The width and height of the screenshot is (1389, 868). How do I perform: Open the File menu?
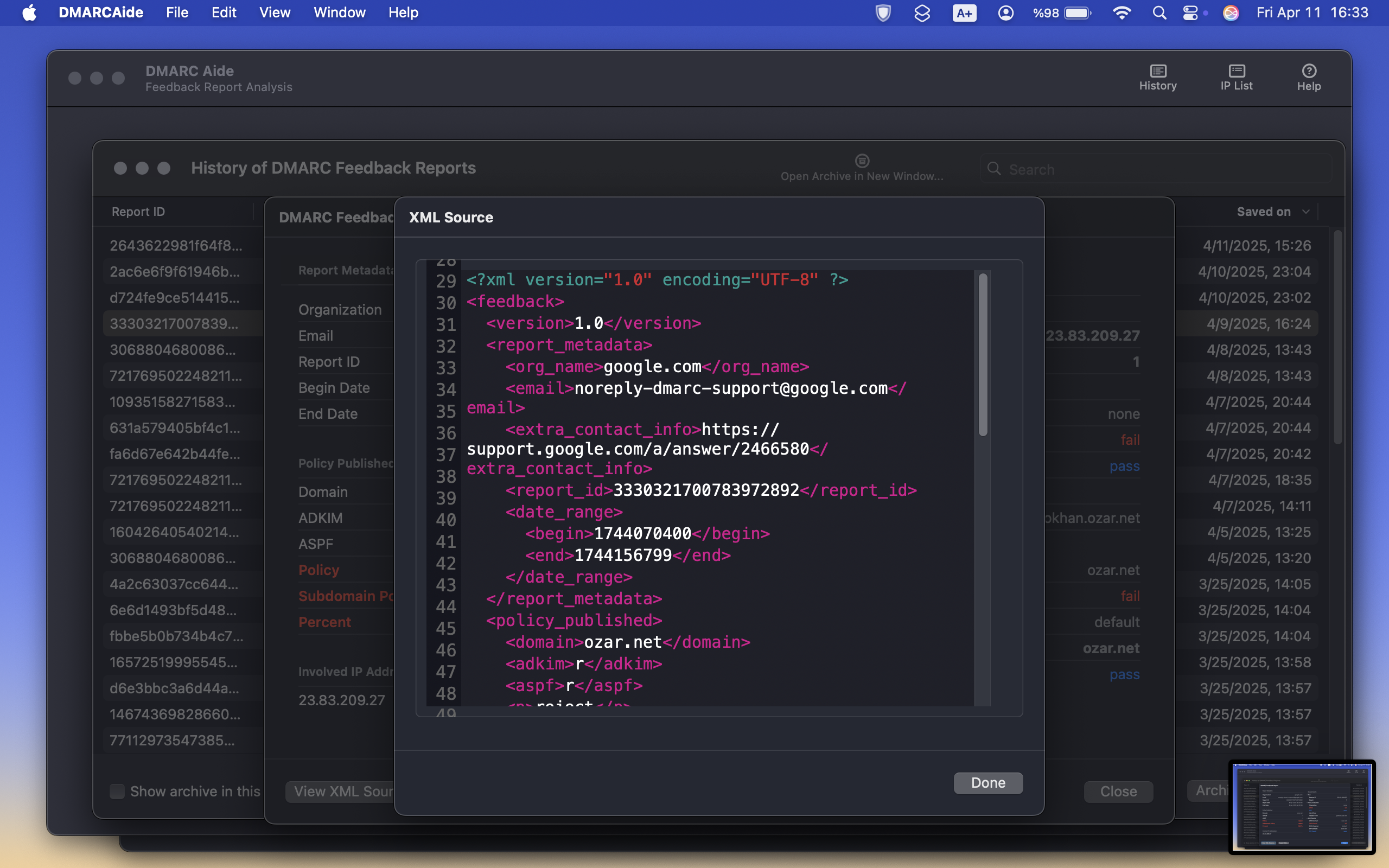point(177,12)
